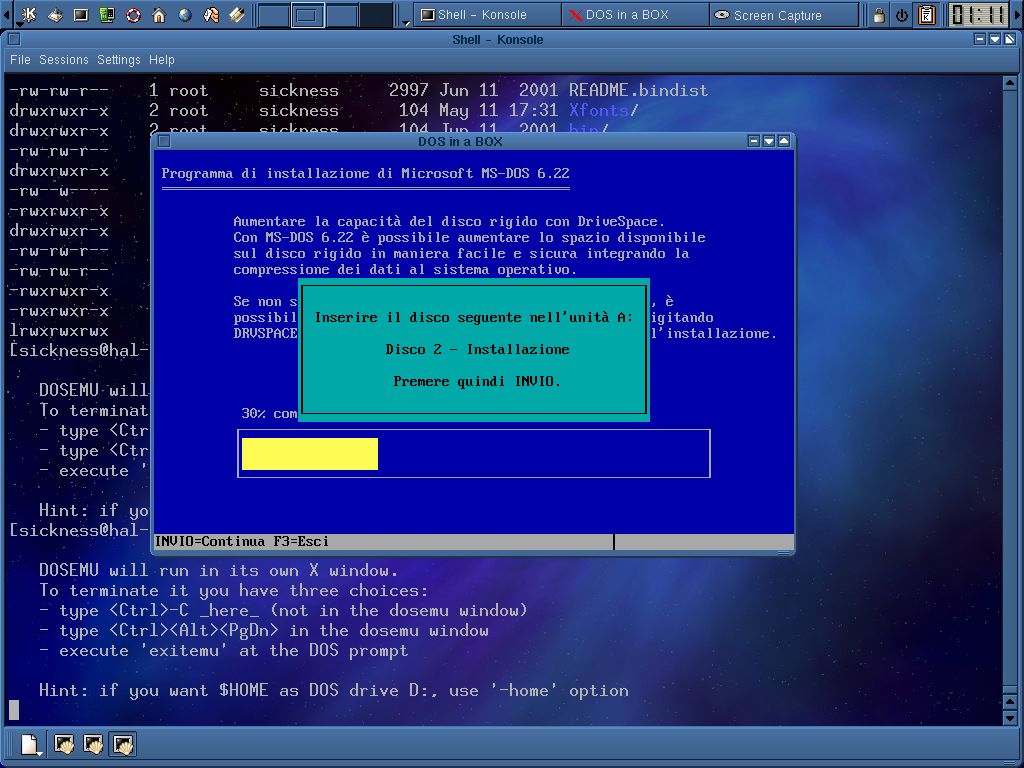Click the 'Premere quindi INVIO.' line
The height and width of the screenshot is (768, 1024).
tap(477, 381)
